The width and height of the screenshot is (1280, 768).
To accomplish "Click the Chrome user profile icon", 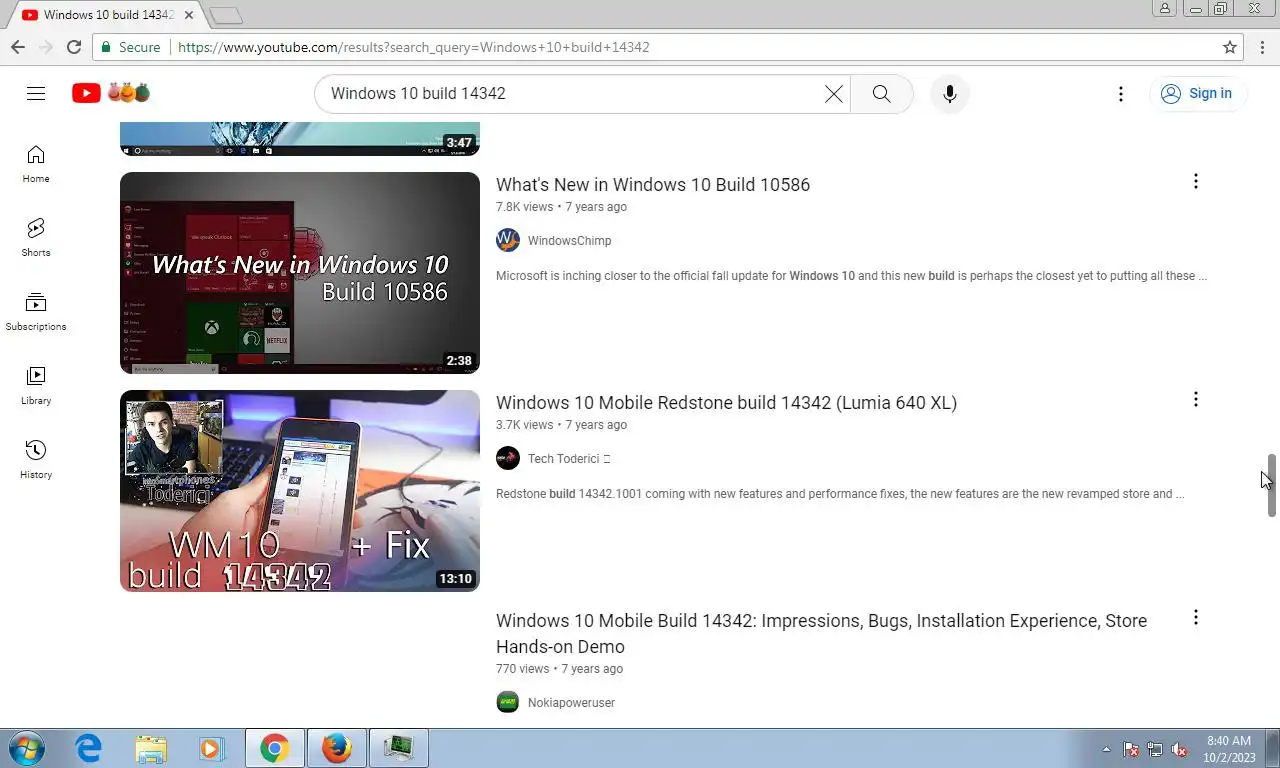I will pyautogui.click(x=1164, y=8).
